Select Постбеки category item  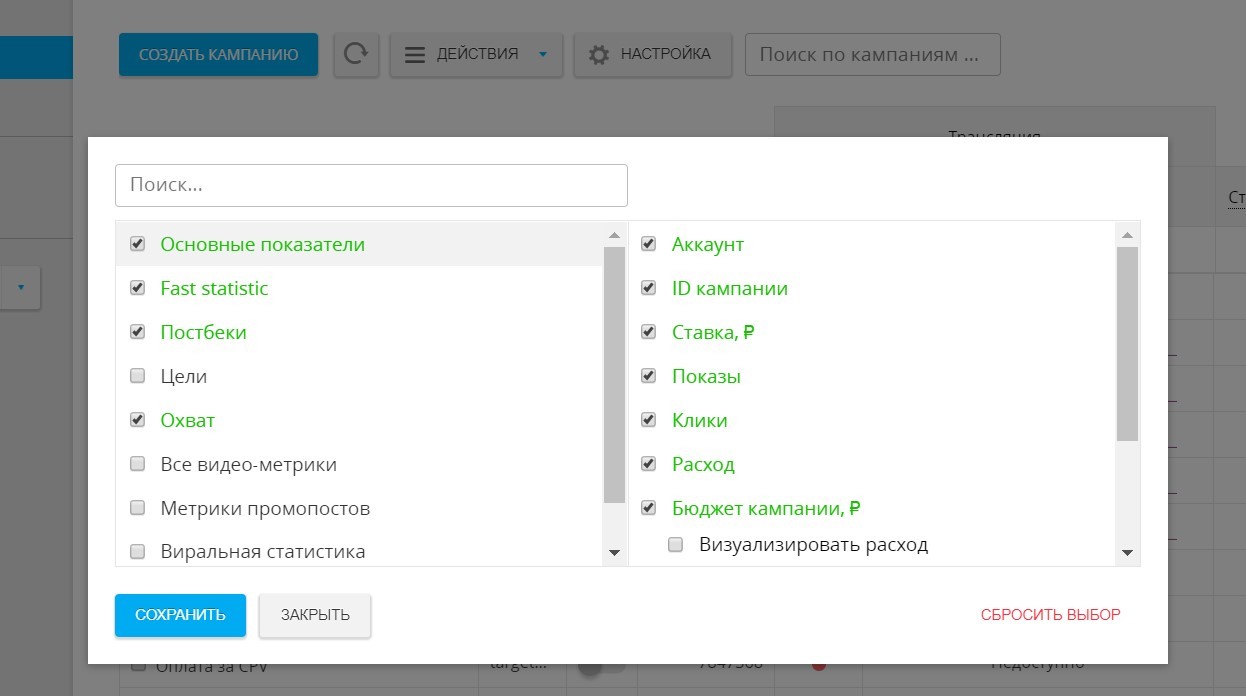point(203,332)
